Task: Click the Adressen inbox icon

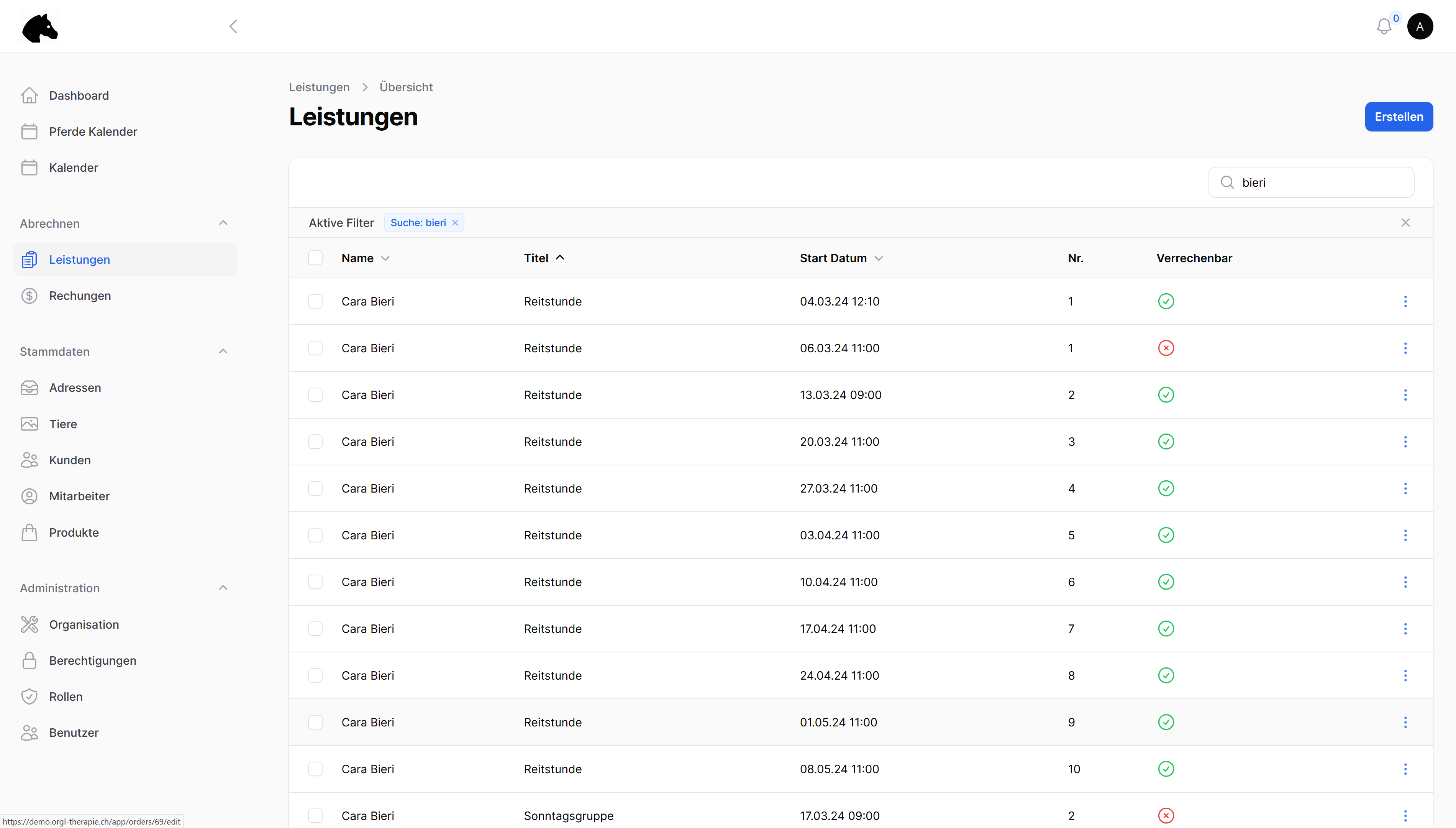Action: click(29, 388)
